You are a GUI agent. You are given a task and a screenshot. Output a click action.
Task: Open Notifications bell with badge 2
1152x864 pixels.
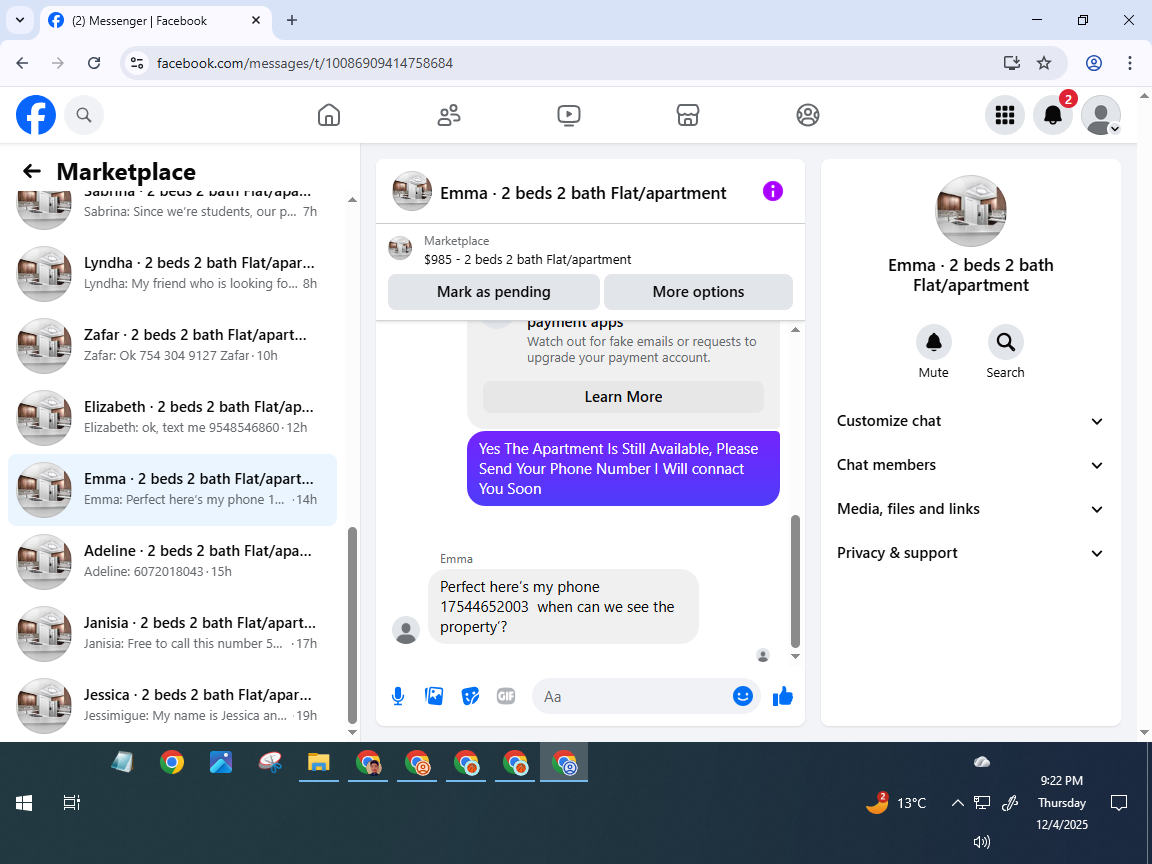point(1053,115)
